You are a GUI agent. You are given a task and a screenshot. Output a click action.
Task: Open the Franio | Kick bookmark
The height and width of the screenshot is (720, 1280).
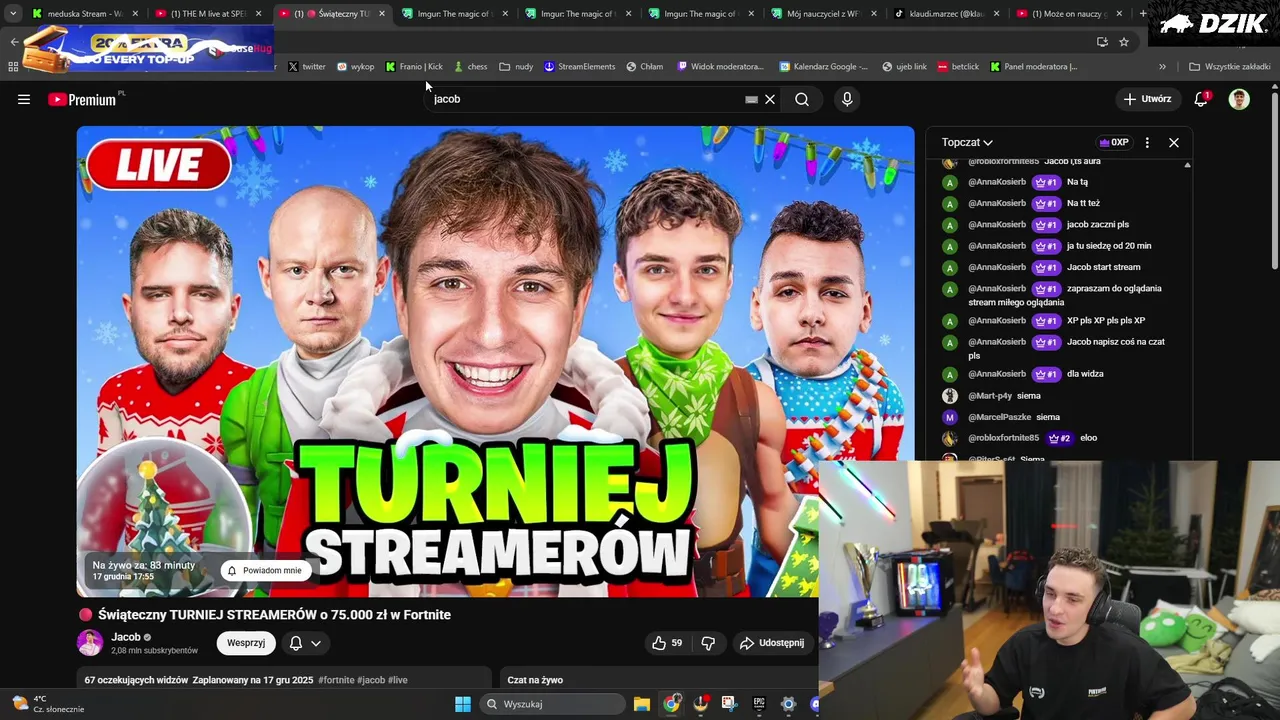(414, 67)
